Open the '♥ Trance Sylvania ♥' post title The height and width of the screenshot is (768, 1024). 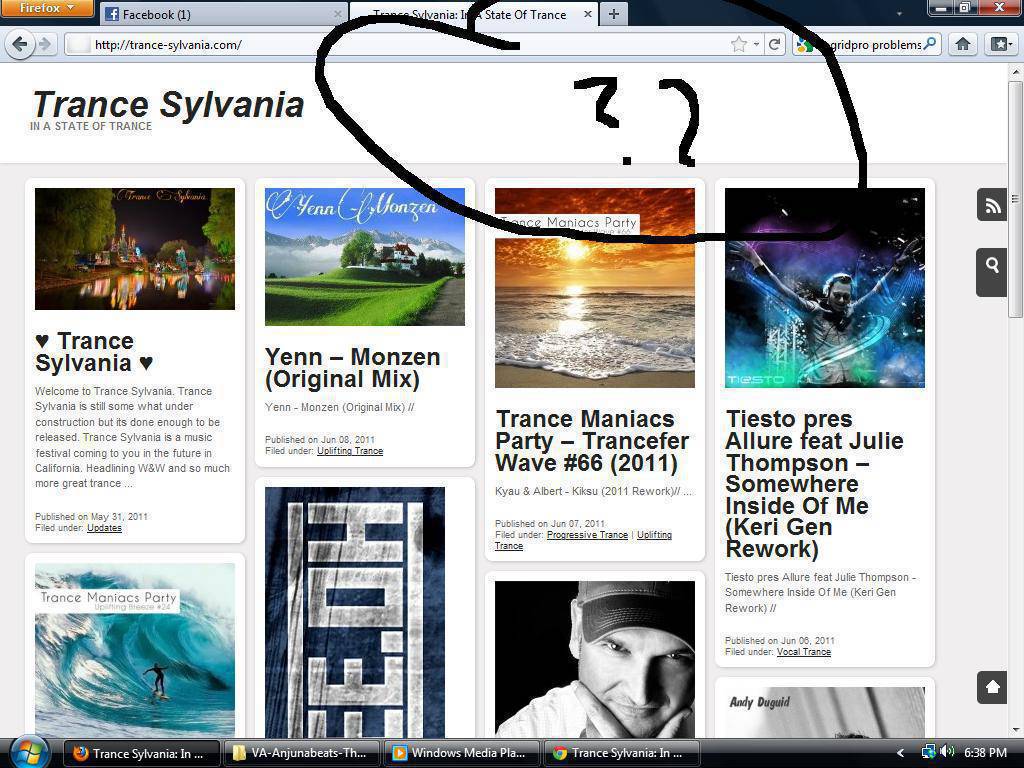(x=94, y=352)
